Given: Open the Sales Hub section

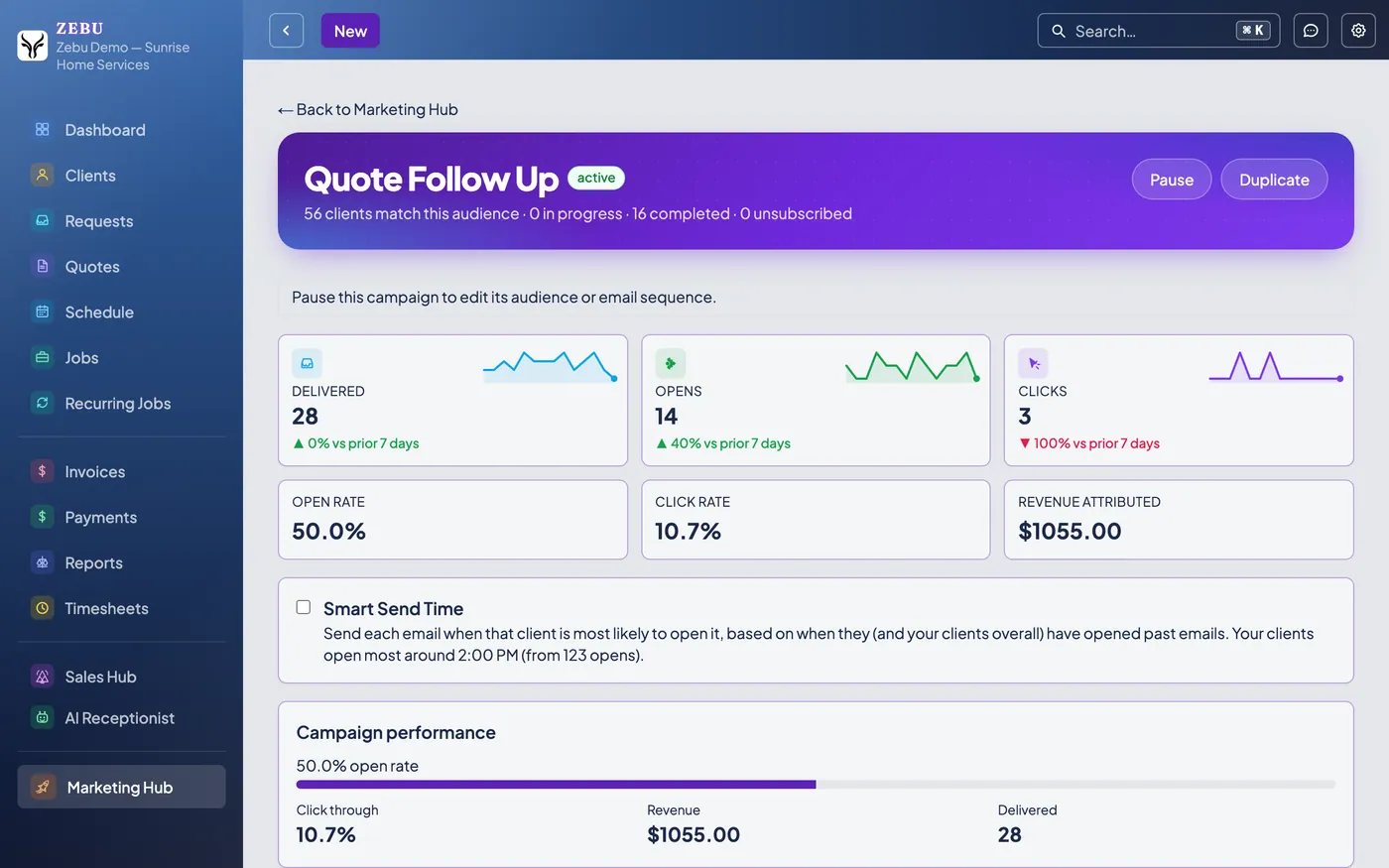Looking at the screenshot, I should (x=121, y=678).
